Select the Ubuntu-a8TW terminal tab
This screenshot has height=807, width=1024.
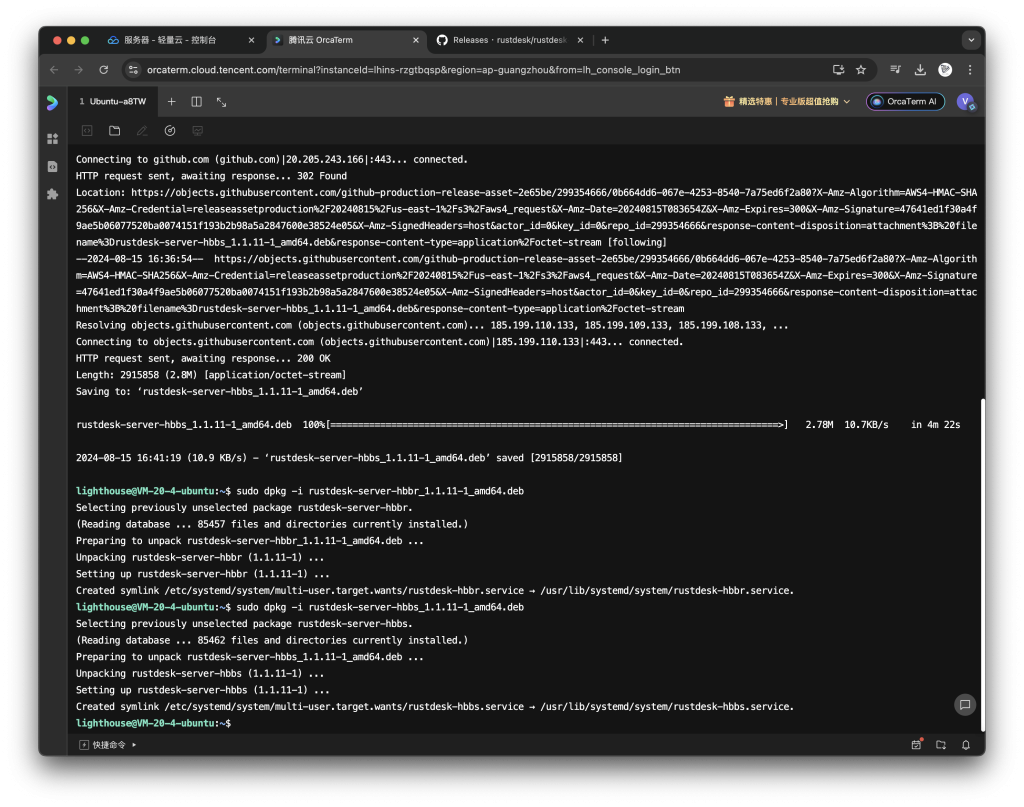coord(113,102)
